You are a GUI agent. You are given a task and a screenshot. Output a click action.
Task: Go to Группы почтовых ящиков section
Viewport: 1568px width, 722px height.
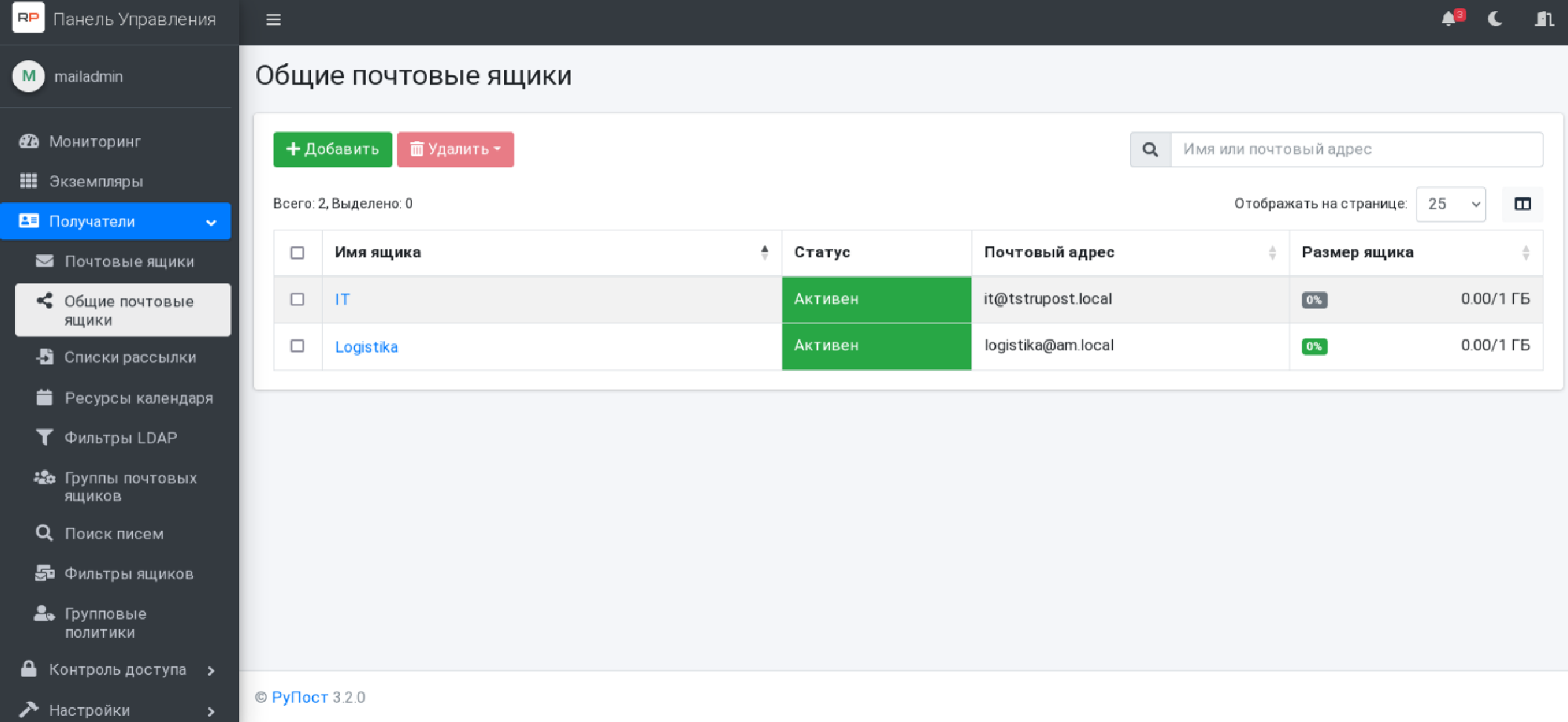pos(131,487)
